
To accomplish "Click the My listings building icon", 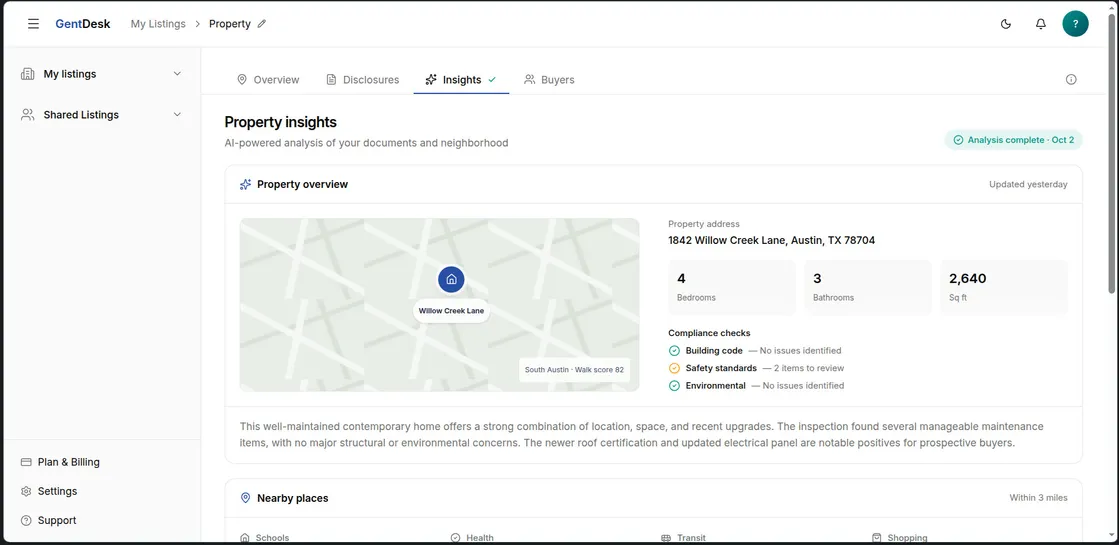I will click(28, 73).
